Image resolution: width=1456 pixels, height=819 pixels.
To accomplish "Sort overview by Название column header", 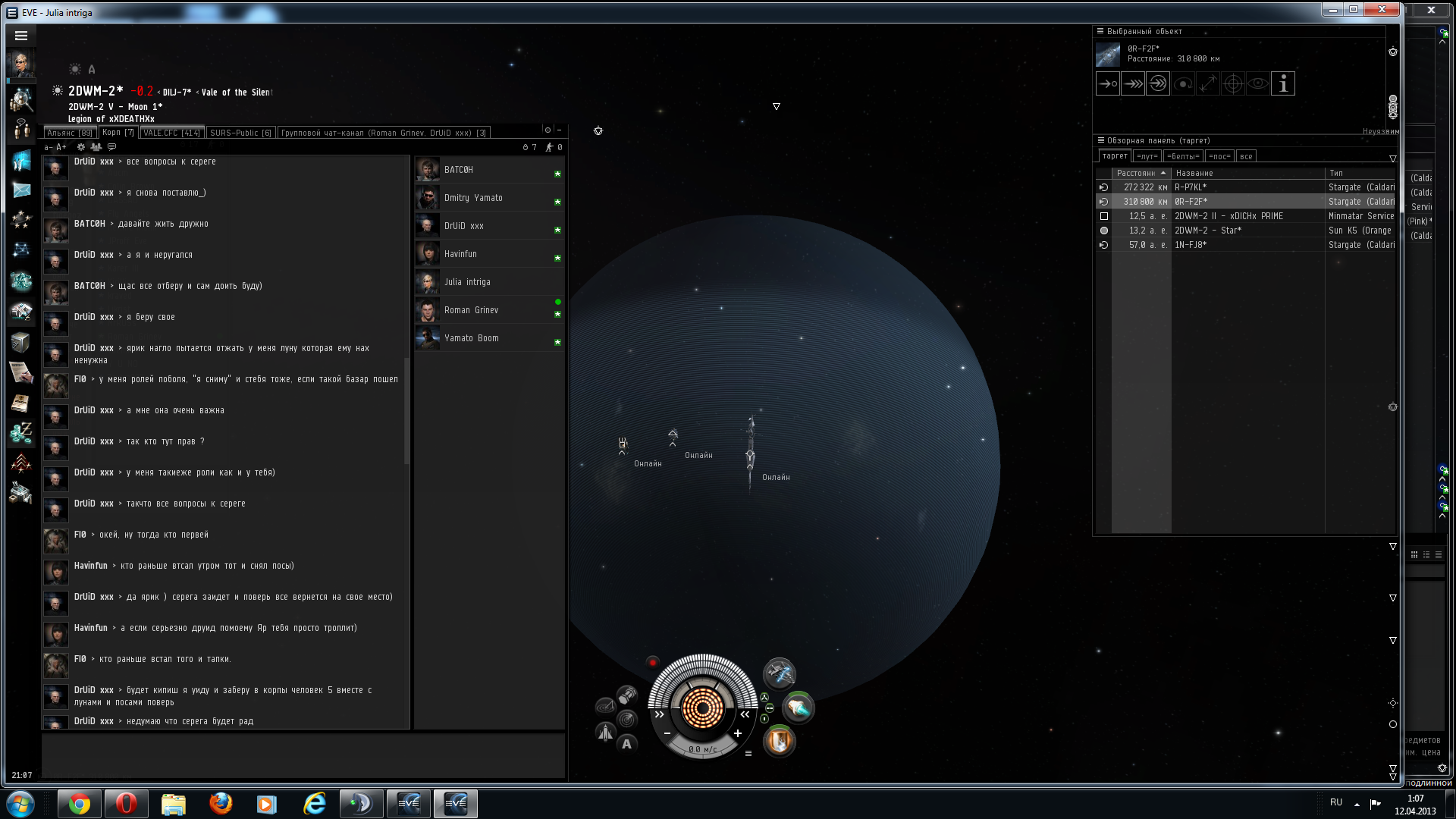I will coord(1248,173).
